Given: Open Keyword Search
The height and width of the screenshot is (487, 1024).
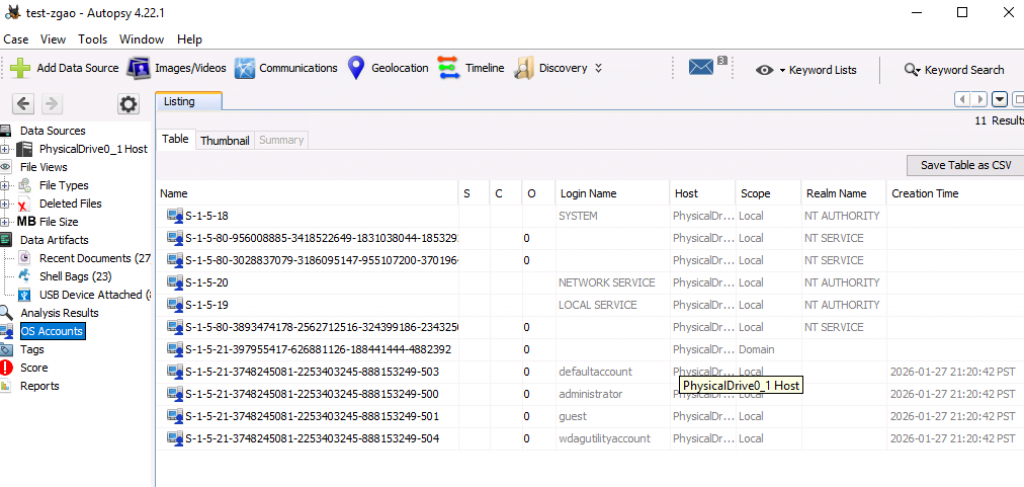Looking at the screenshot, I should coord(954,70).
